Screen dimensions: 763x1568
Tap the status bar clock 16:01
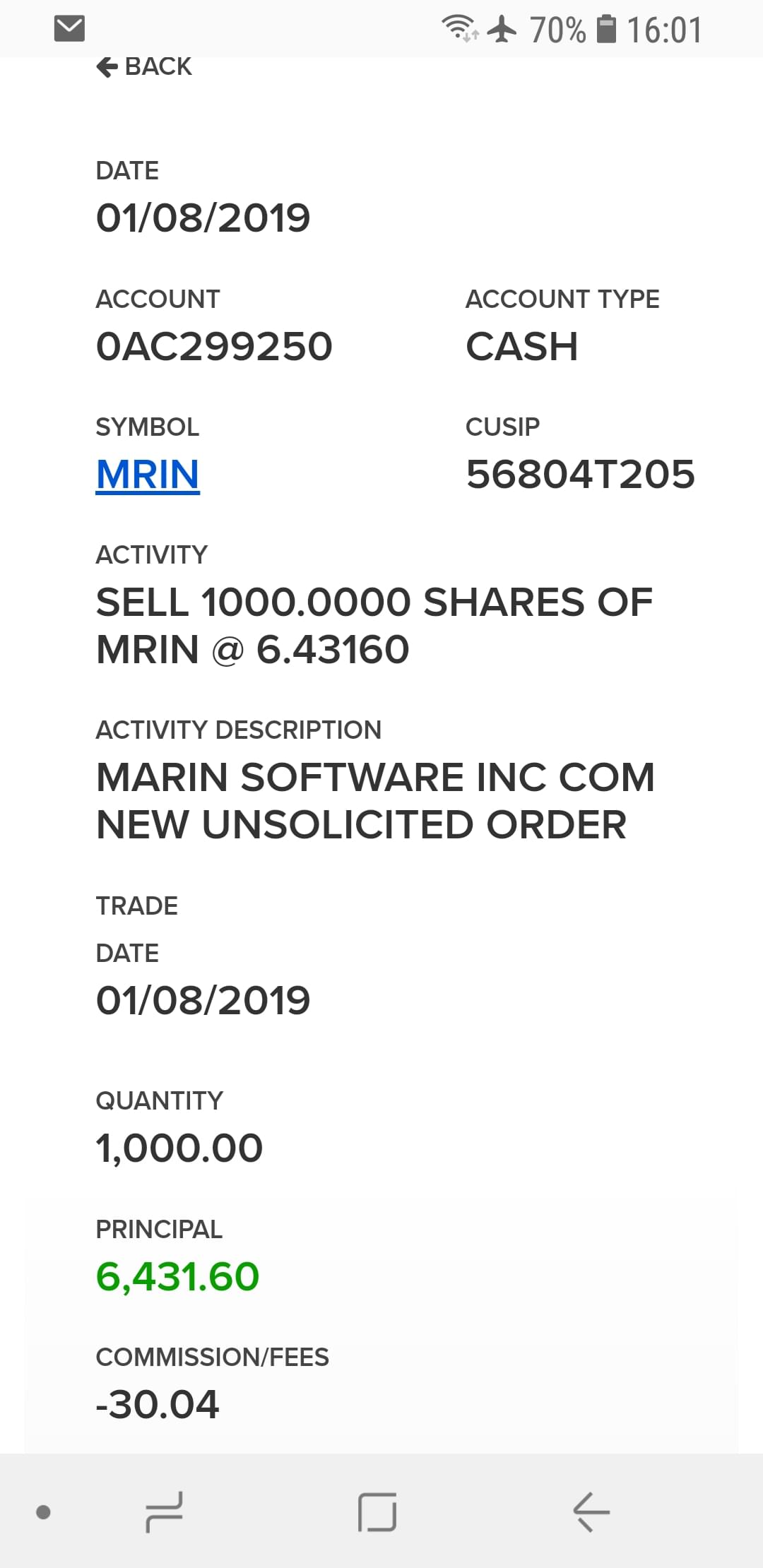[664, 30]
